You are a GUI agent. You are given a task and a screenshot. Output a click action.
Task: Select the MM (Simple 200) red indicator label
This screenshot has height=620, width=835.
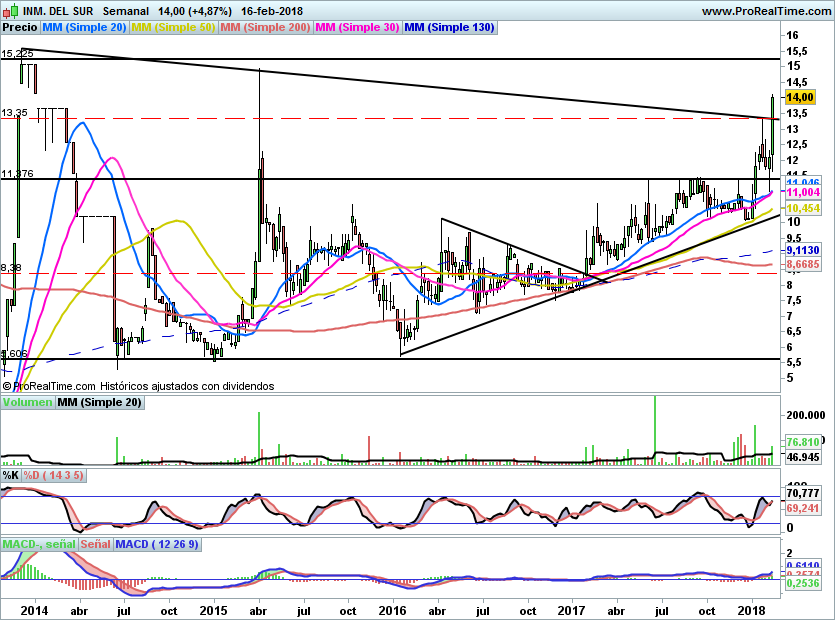tap(264, 28)
